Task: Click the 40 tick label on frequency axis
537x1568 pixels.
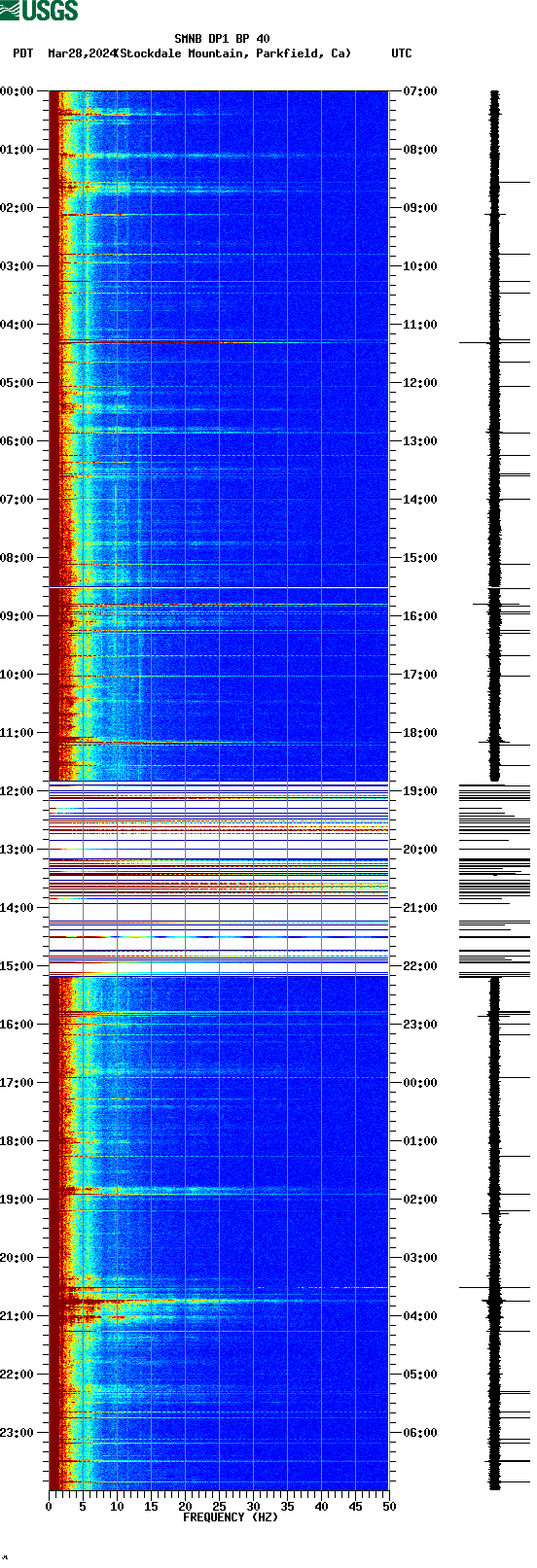Action: click(x=321, y=1507)
